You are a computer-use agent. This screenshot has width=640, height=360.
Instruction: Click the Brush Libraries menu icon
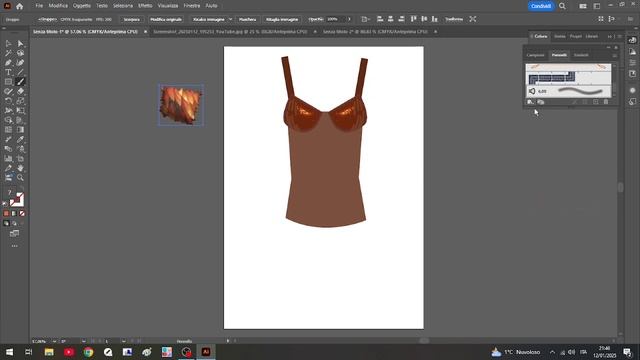(x=530, y=102)
